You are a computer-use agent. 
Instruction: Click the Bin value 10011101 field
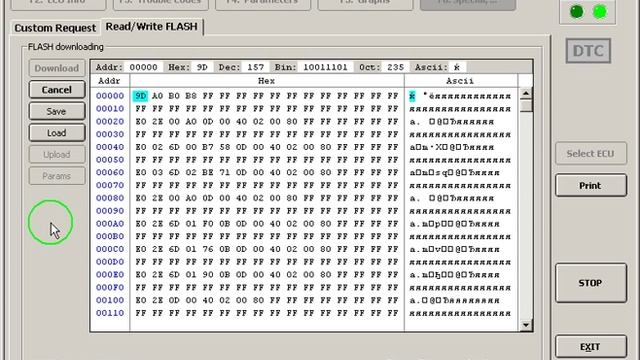point(325,67)
